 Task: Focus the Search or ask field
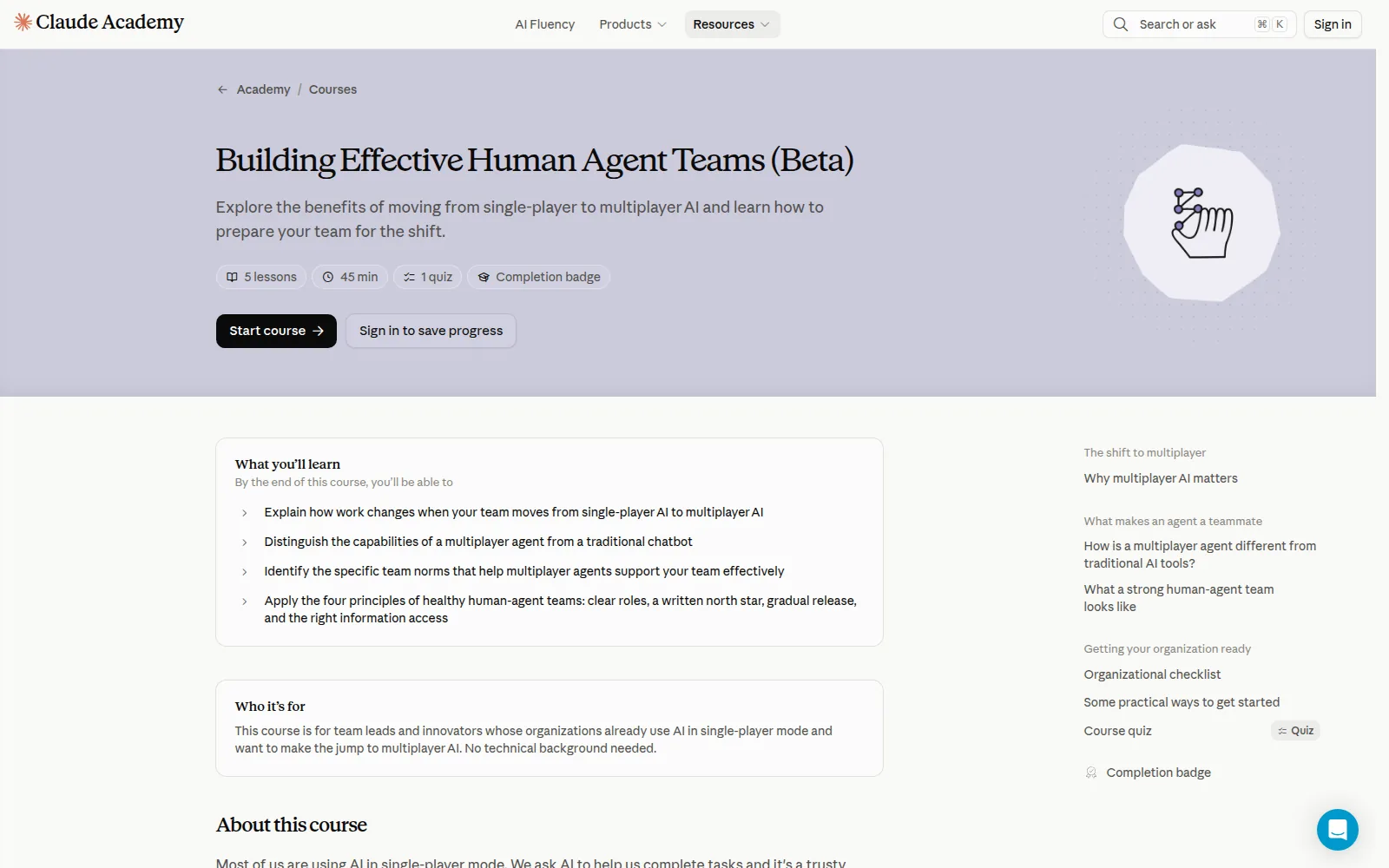[x=1199, y=24]
